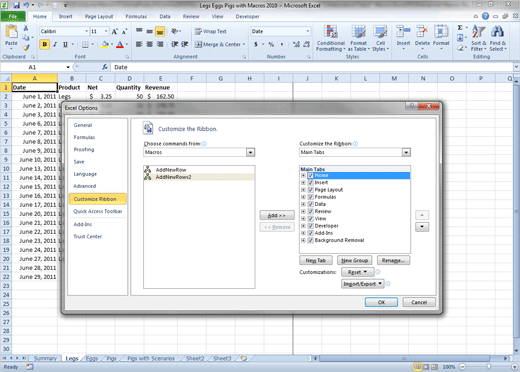Open the Customize the Ribbon Main Tabs dropdown
Viewport: 520px width, 372px height.
pyautogui.click(x=406, y=152)
